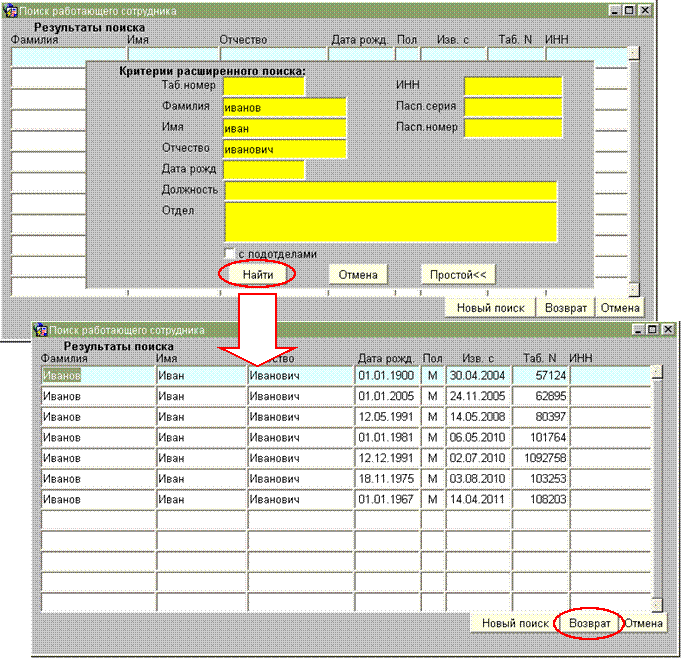Enable the 'с подотделами' checkbox

[x=229, y=254]
